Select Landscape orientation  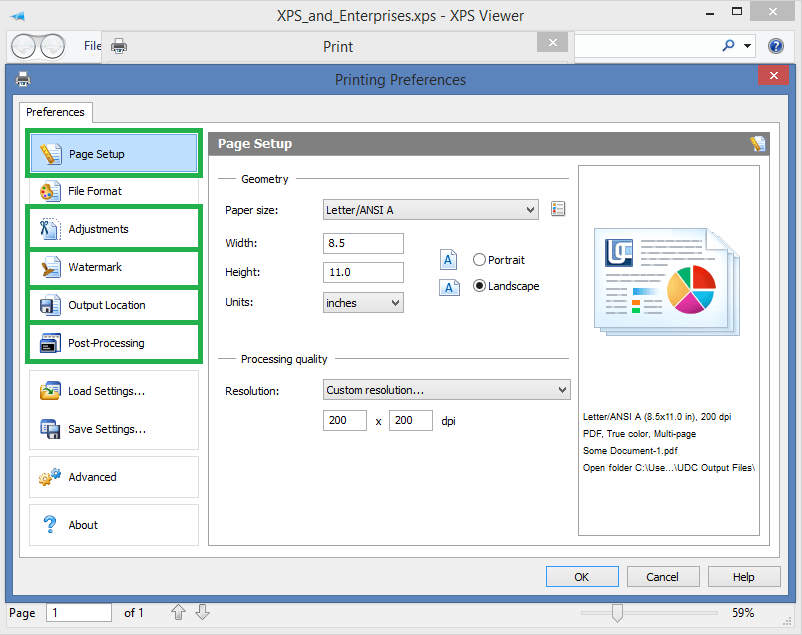coord(506,286)
